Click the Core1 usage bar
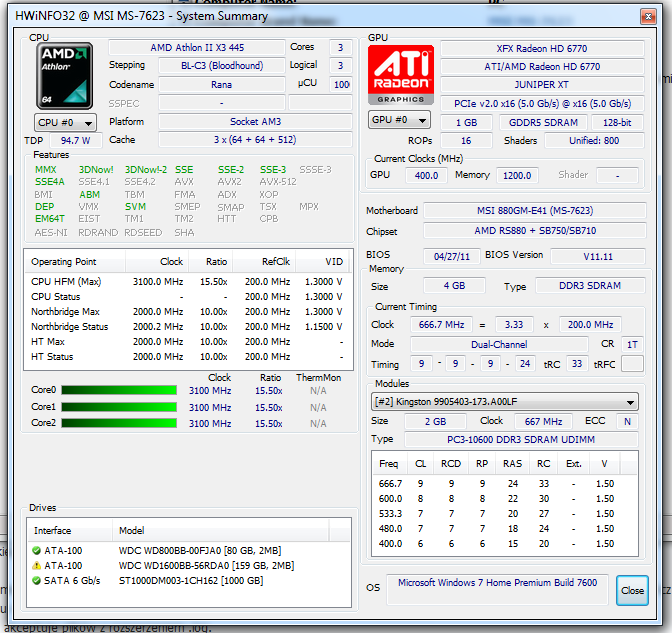This screenshot has height=633, width=672. [x=119, y=407]
